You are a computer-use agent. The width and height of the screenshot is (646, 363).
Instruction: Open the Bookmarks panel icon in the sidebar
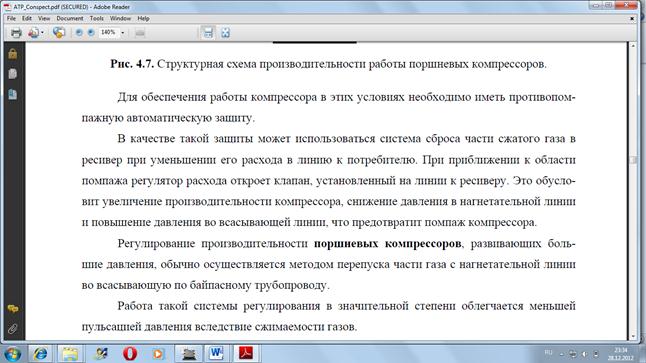coord(13,94)
